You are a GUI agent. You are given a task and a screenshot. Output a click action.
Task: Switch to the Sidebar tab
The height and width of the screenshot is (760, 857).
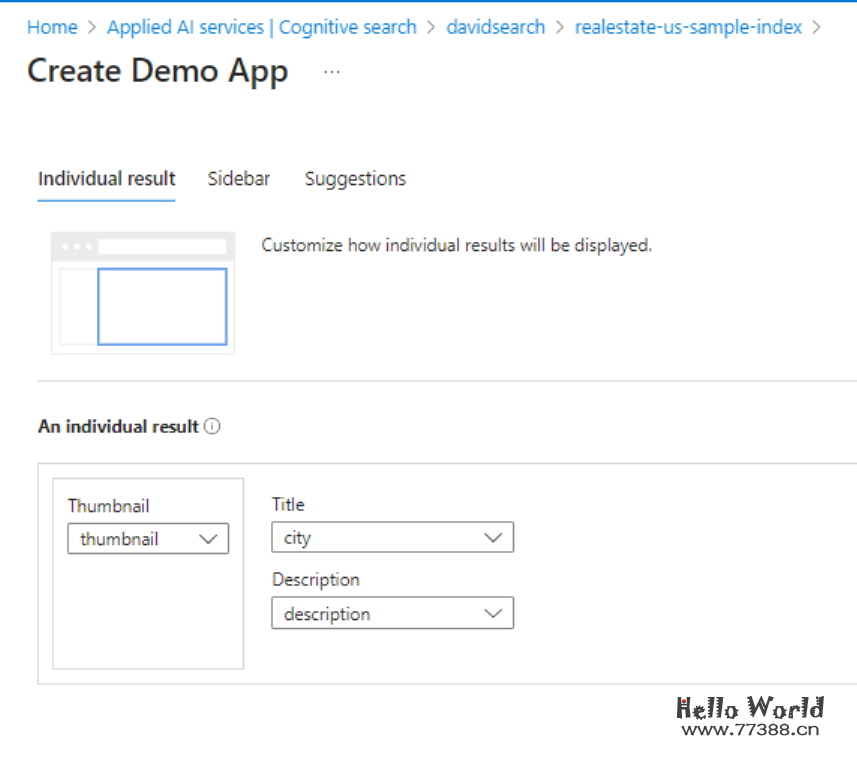[x=238, y=179]
